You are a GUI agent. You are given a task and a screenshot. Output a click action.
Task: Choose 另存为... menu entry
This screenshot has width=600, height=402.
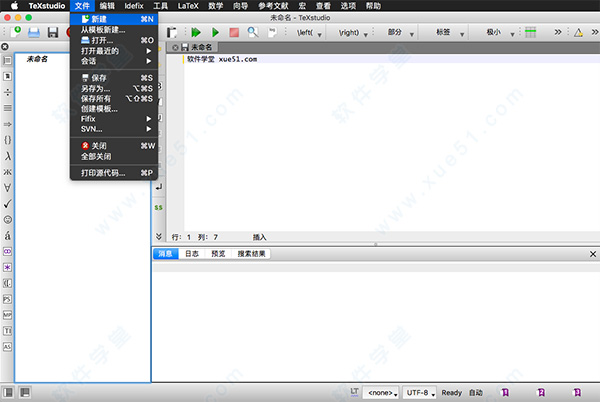[114, 89]
